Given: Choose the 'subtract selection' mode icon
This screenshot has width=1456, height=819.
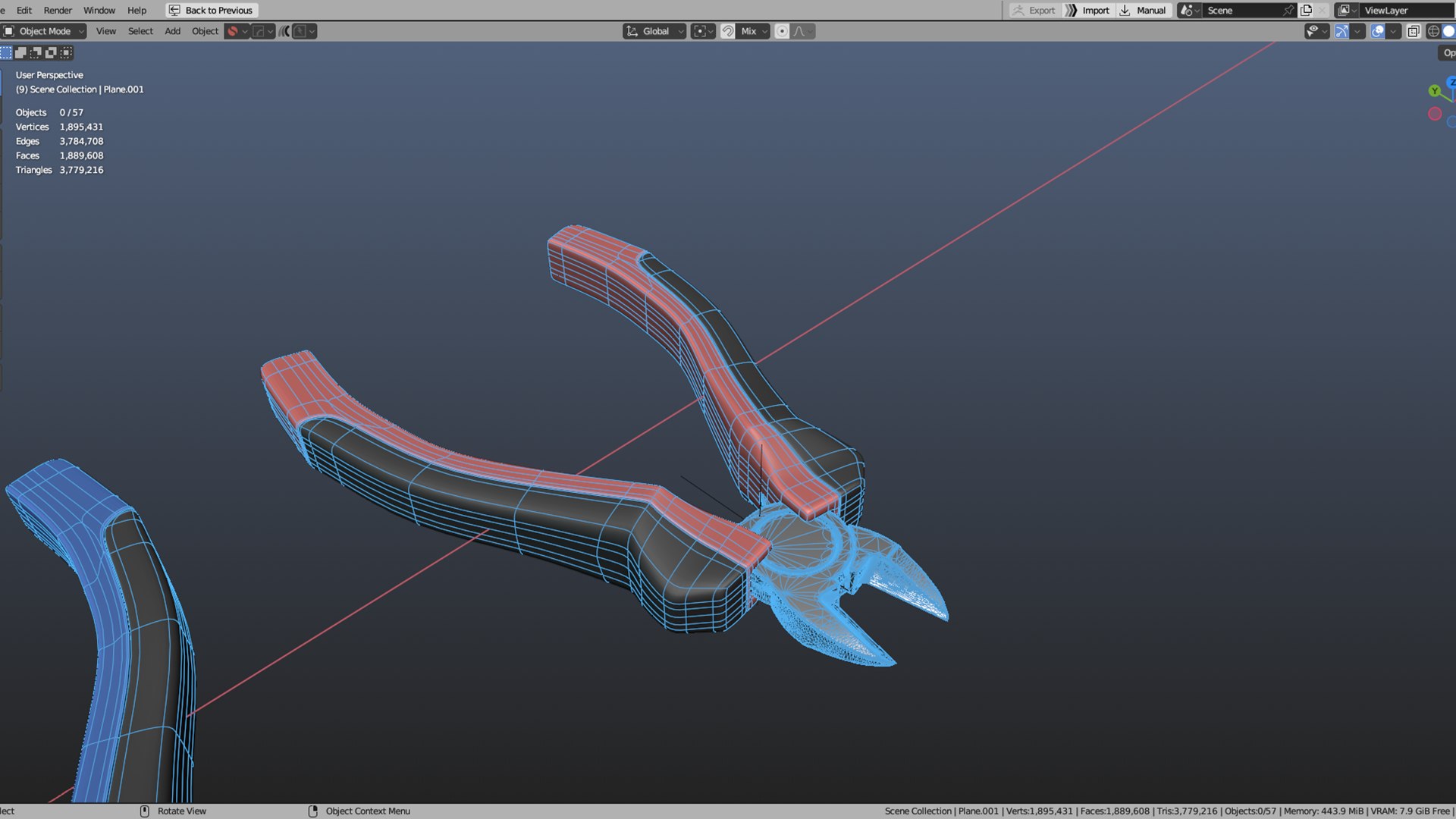Looking at the screenshot, I should point(36,52).
